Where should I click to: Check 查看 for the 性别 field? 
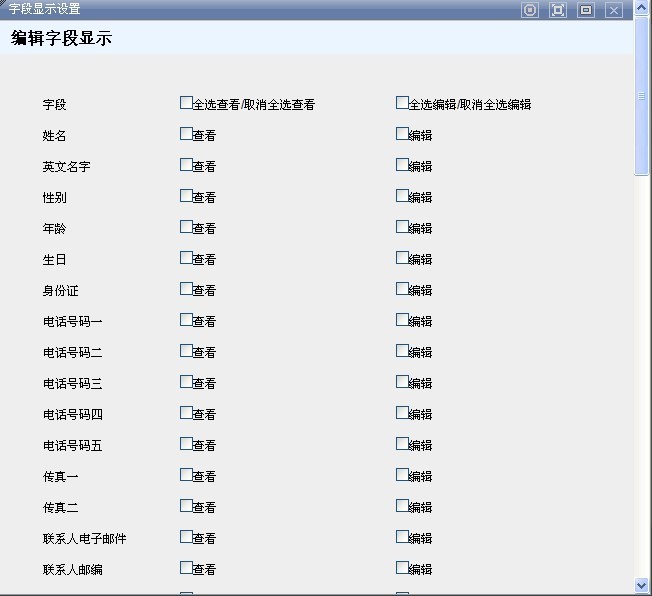(x=186, y=195)
